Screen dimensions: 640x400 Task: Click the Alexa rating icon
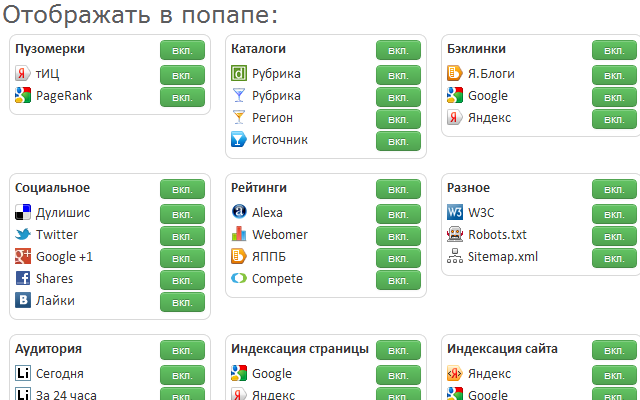tap(239, 212)
